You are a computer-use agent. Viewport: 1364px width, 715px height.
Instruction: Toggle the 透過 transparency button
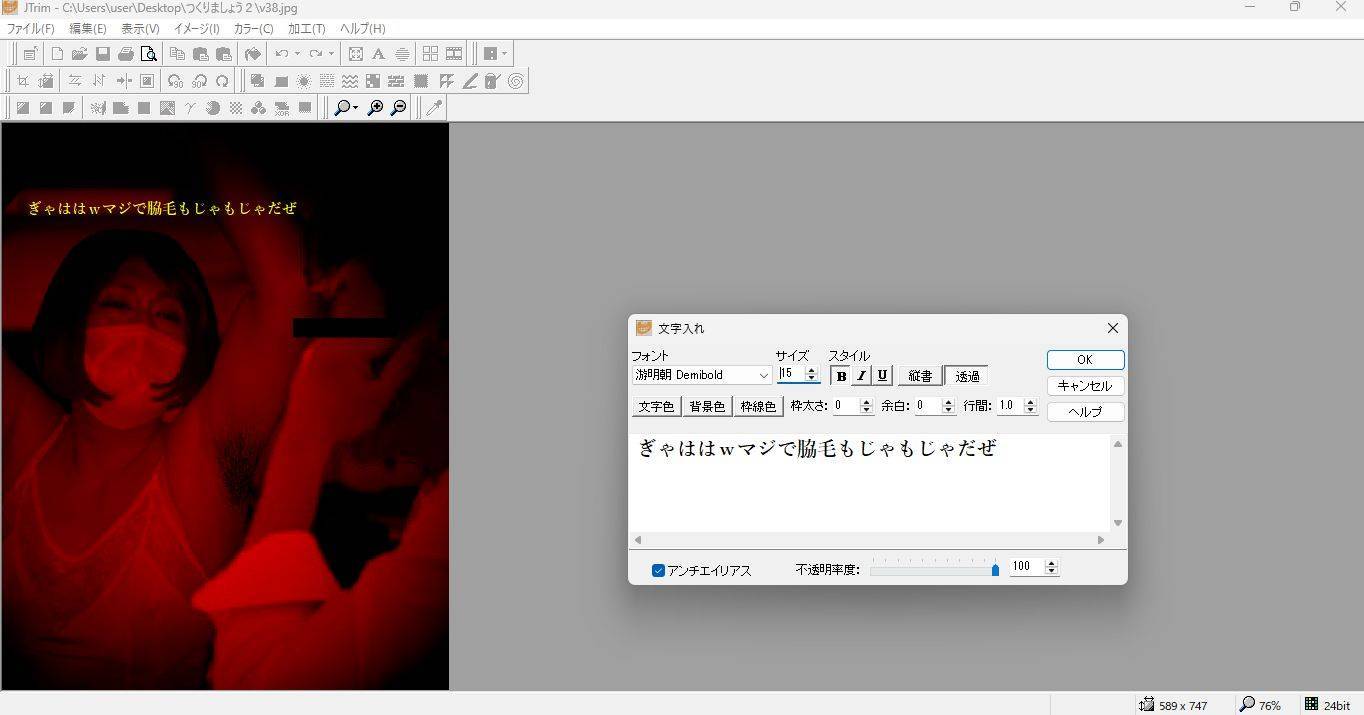click(967, 376)
